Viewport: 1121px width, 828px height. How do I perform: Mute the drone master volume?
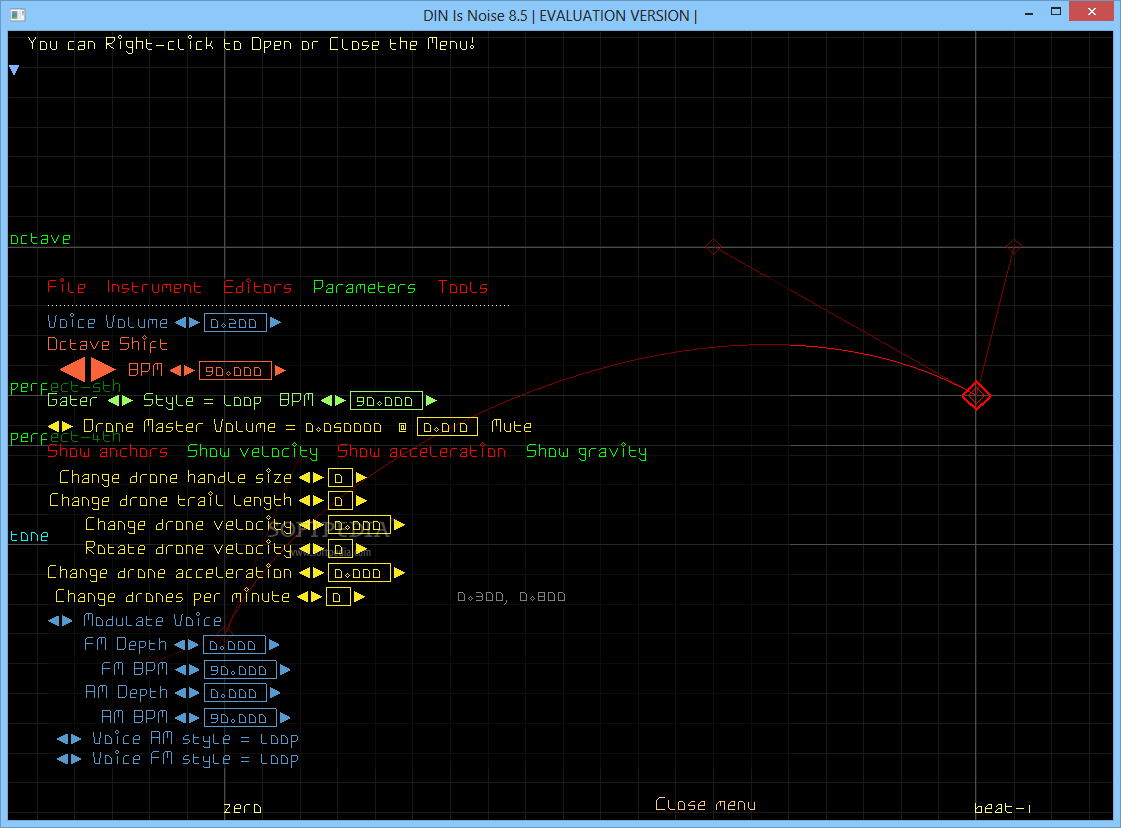511,426
